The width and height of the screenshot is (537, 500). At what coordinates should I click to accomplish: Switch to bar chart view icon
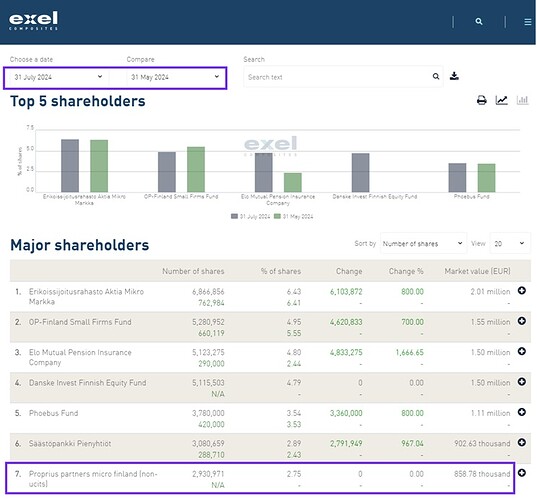[522, 100]
